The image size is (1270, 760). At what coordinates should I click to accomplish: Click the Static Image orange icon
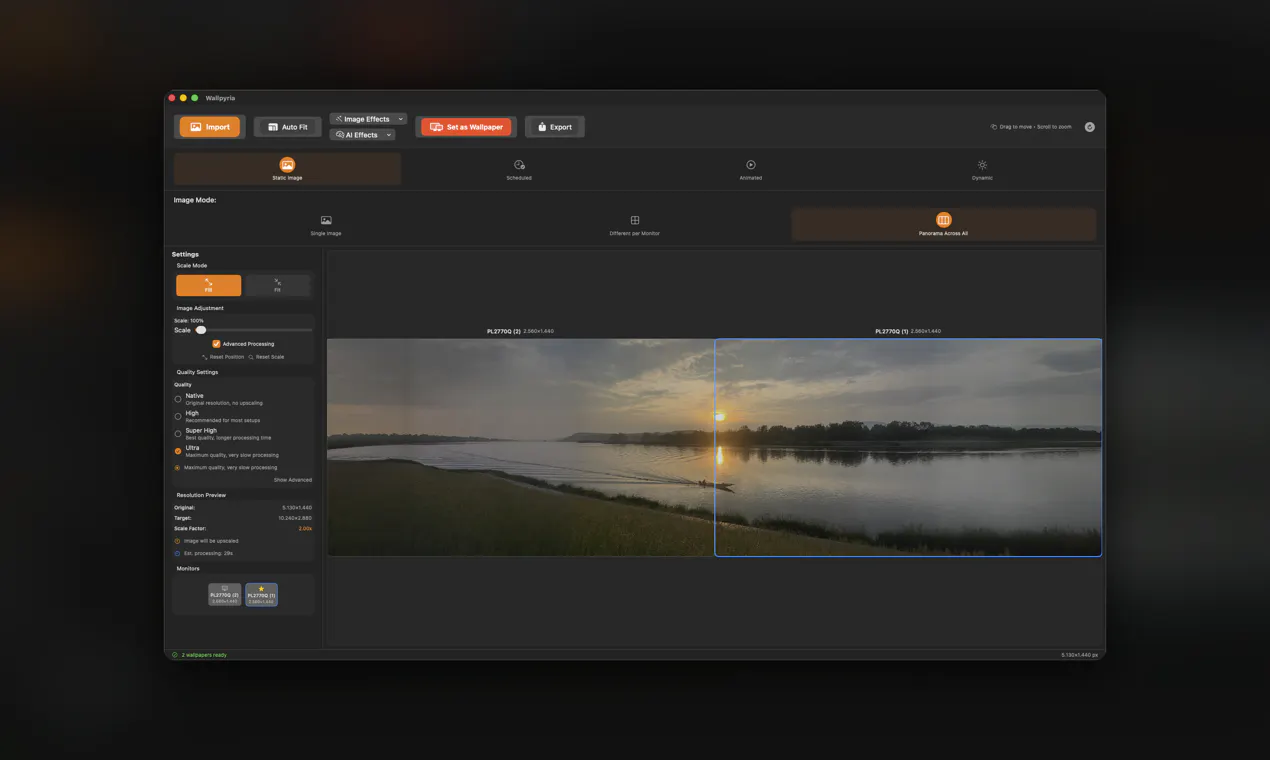pyautogui.click(x=287, y=165)
